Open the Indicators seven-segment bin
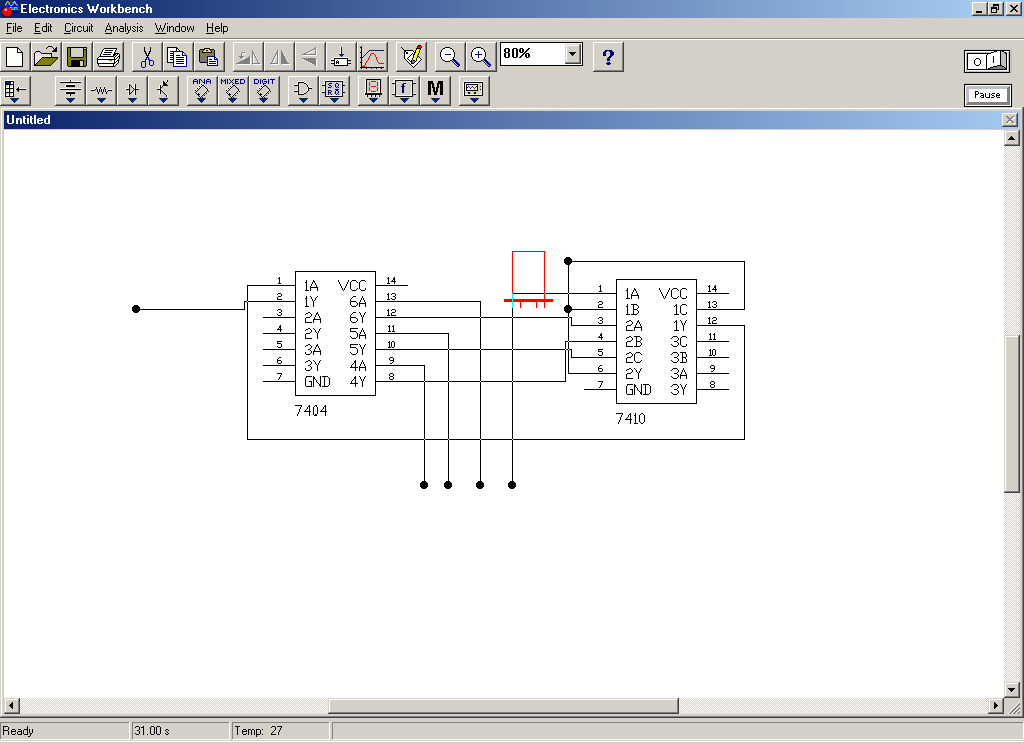The image size is (1024, 744). coord(373,91)
